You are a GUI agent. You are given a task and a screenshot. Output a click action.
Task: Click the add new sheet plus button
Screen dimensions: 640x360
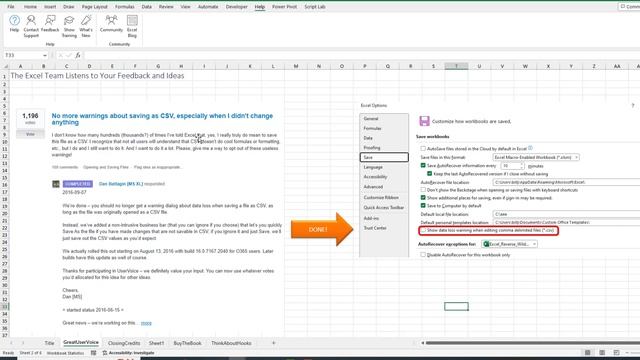click(x=273, y=343)
